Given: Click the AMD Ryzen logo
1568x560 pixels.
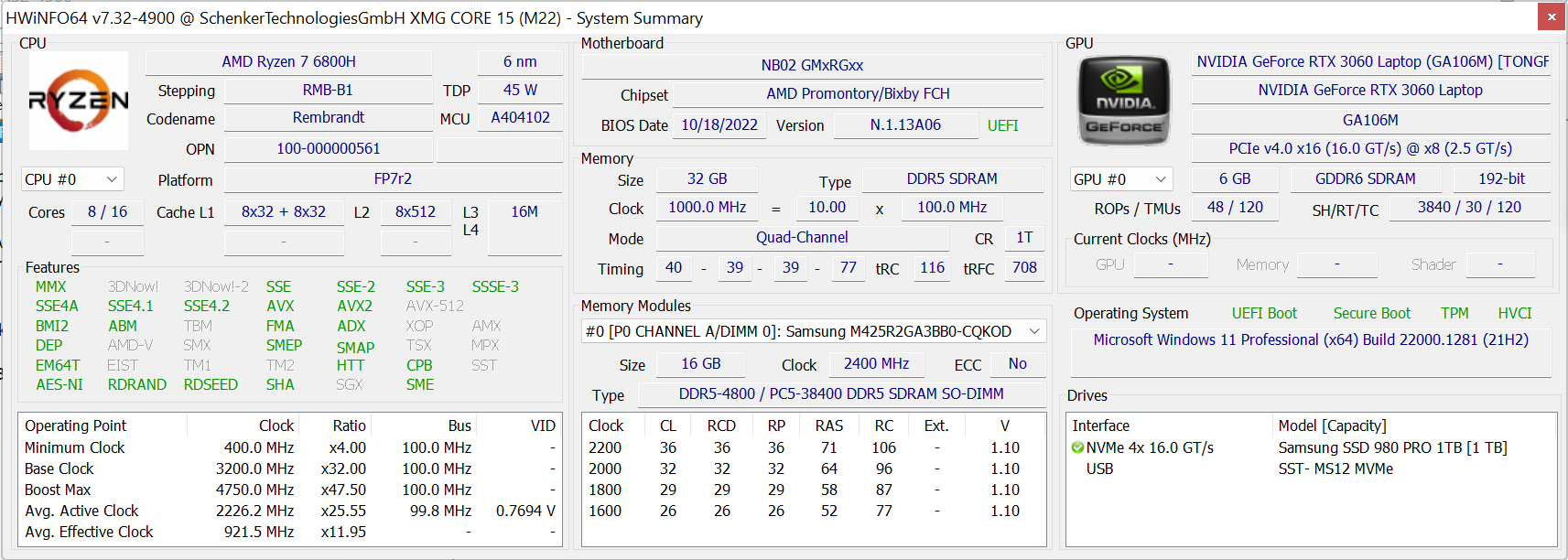Looking at the screenshot, I should click(79, 101).
